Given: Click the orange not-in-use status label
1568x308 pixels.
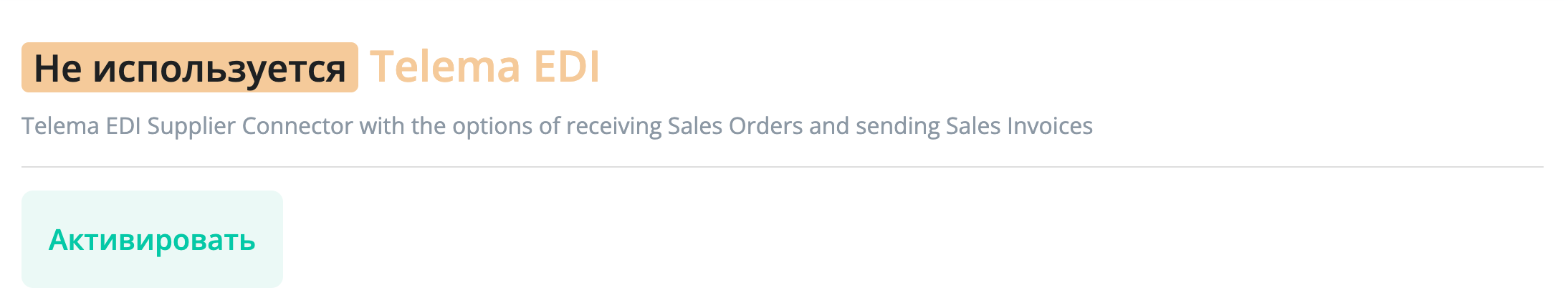Looking at the screenshot, I should click(189, 68).
